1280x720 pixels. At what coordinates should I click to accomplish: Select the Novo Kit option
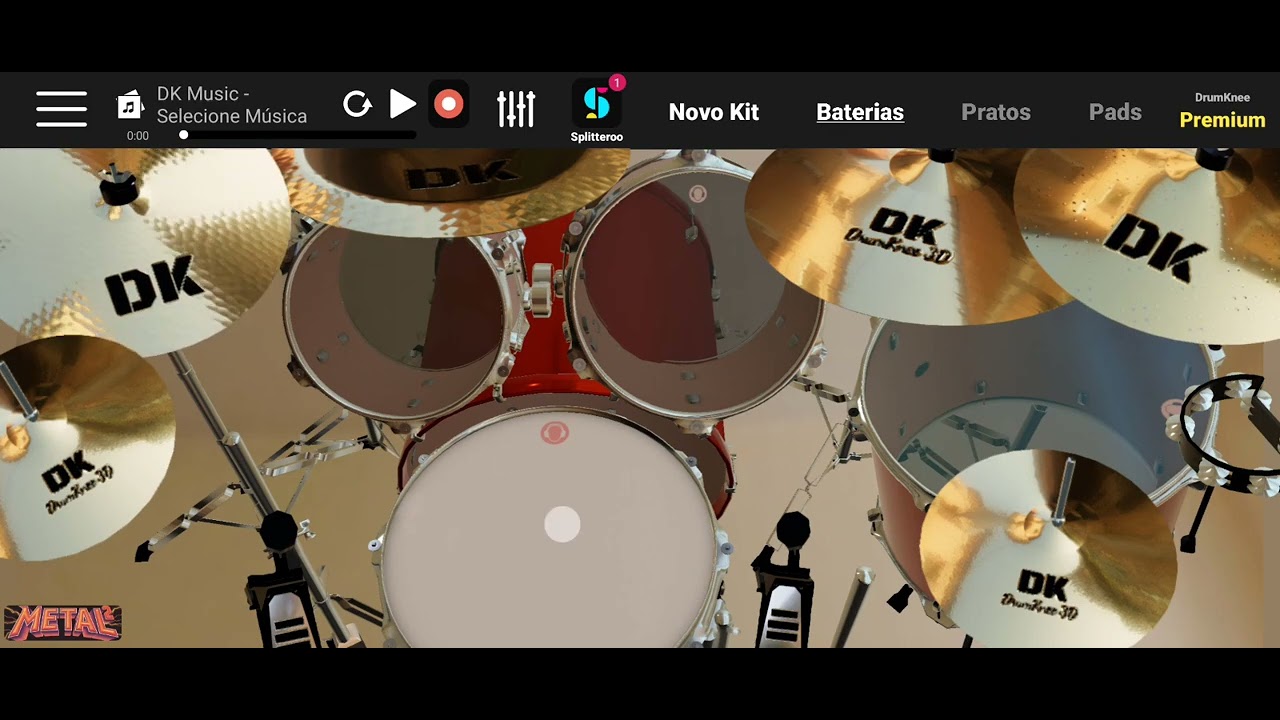coord(714,112)
